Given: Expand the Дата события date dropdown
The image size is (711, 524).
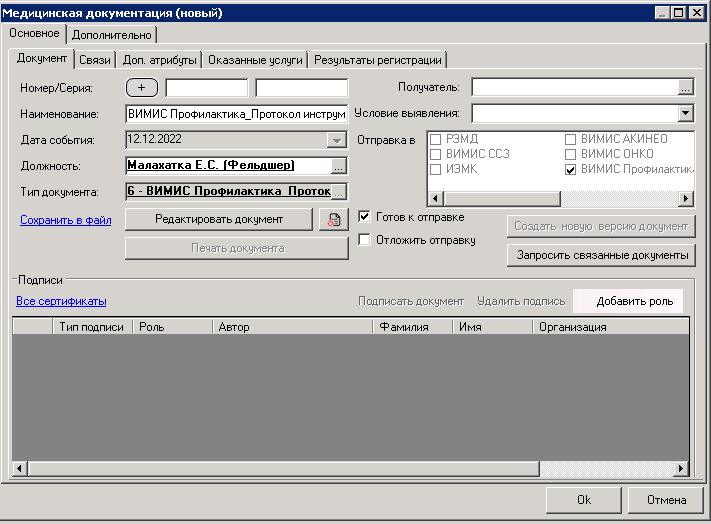Looking at the screenshot, I should (337, 140).
